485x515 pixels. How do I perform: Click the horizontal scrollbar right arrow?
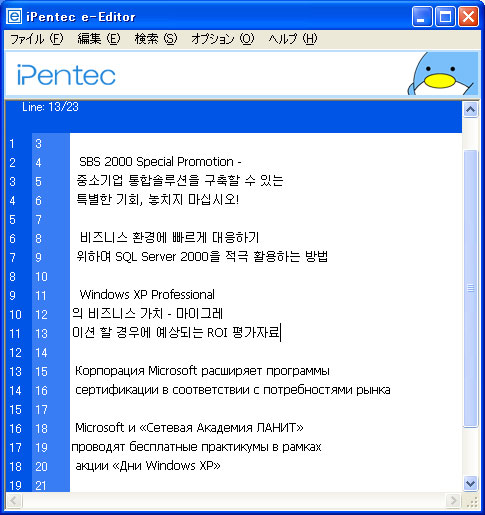[x=454, y=500]
